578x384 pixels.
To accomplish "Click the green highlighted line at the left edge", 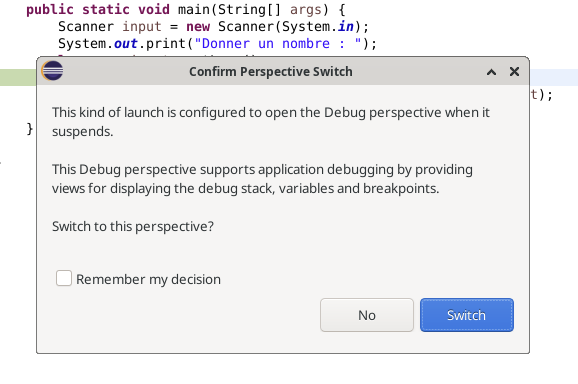I will pos(18,77).
